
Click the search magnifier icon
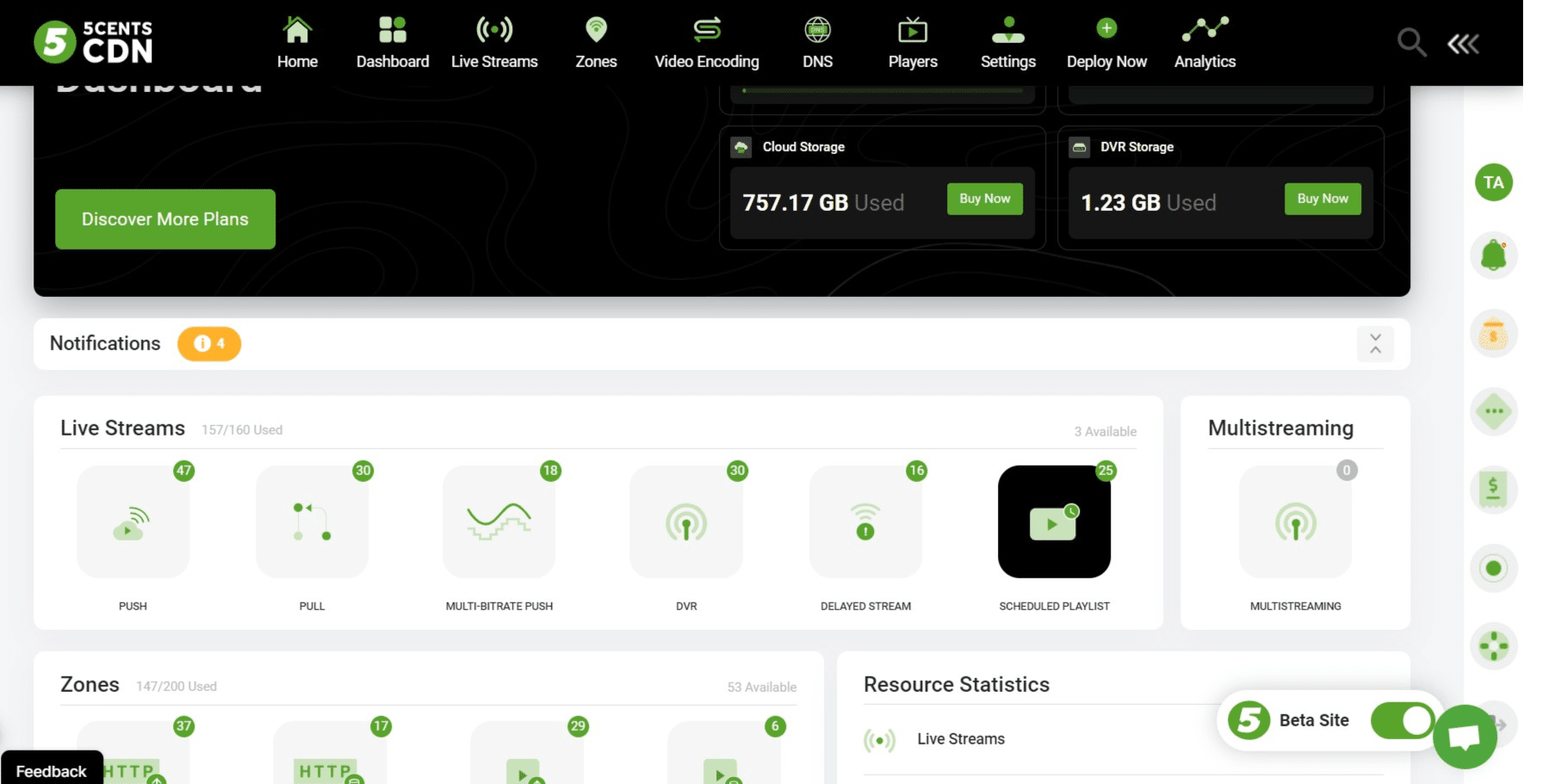[x=1411, y=42]
